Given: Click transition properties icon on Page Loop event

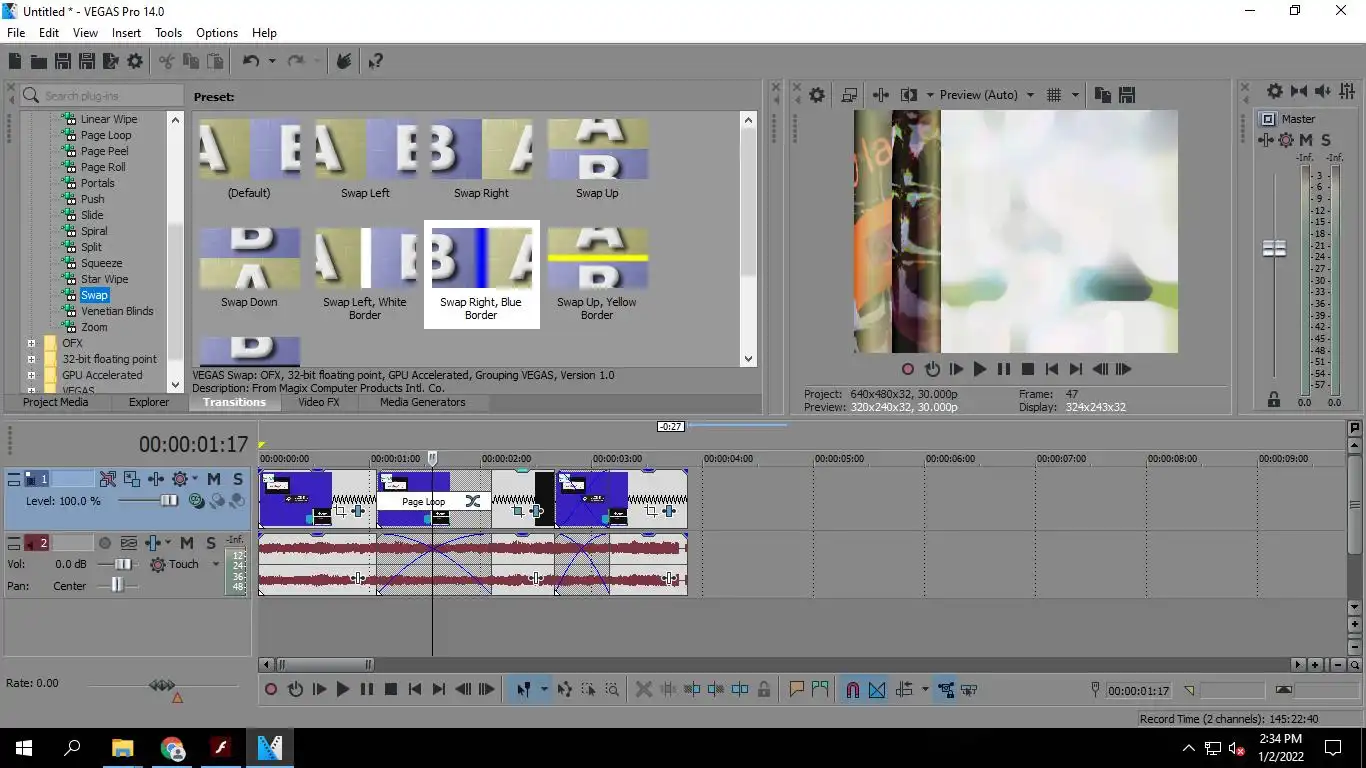Looking at the screenshot, I should pos(473,501).
